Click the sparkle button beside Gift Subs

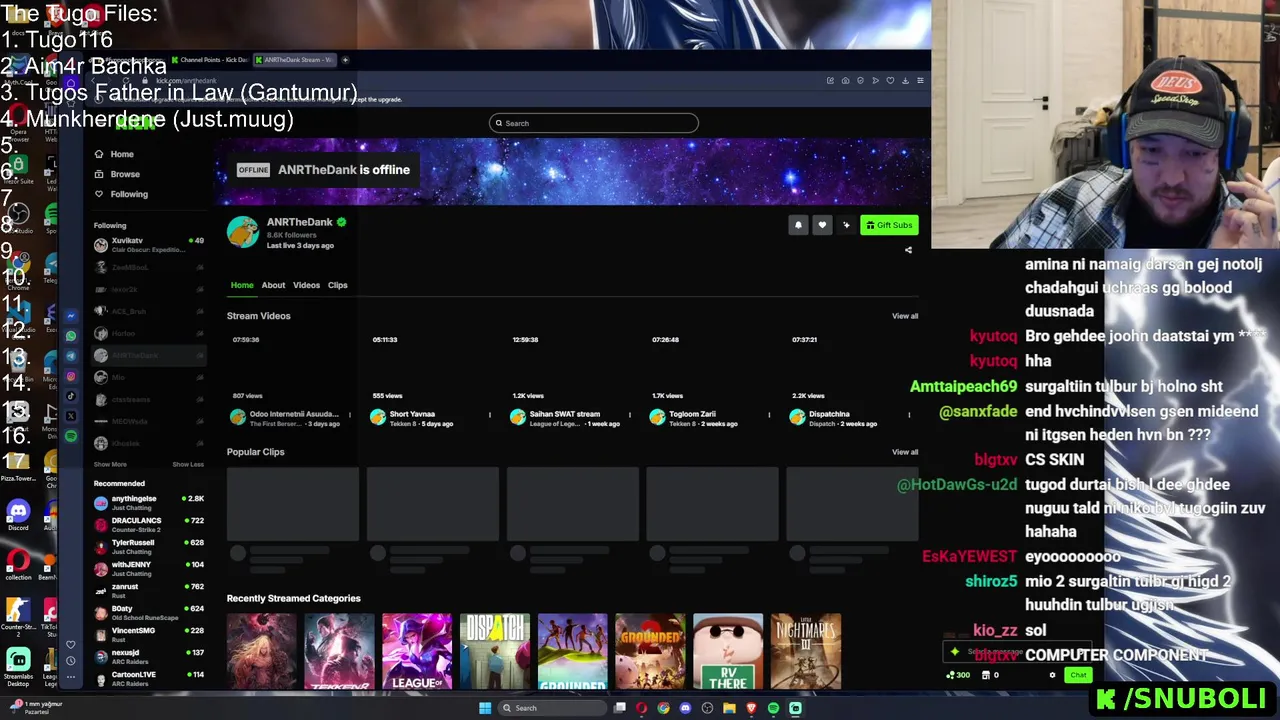846,225
